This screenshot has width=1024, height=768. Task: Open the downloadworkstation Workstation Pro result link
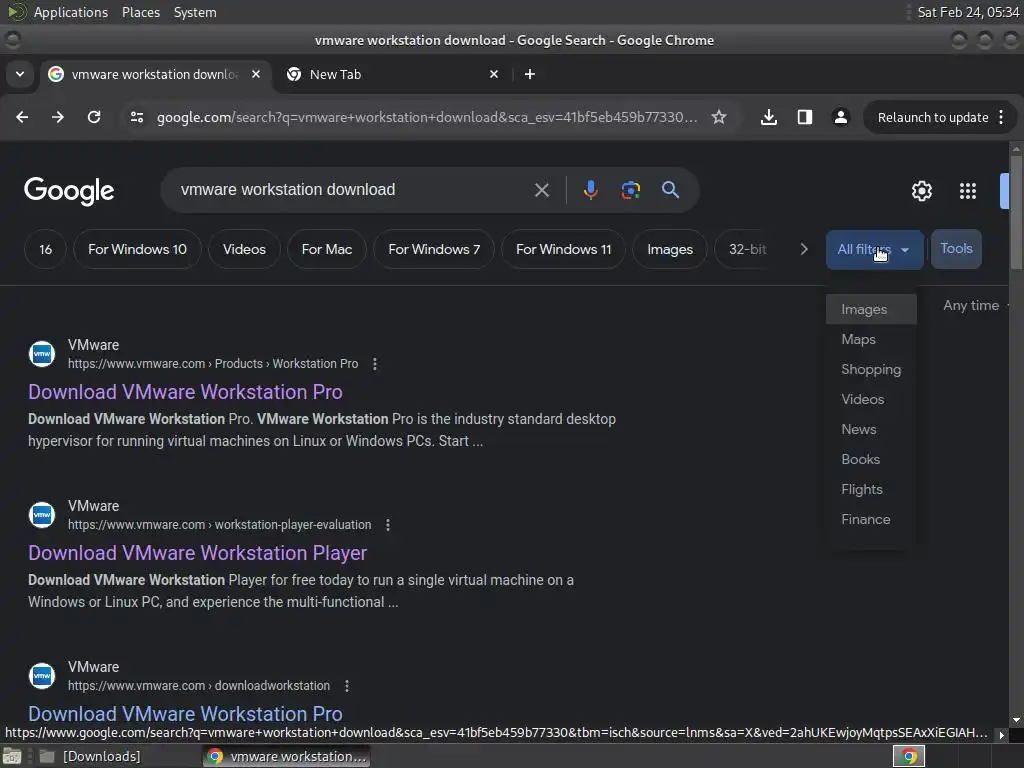pyautogui.click(x=185, y=714)
